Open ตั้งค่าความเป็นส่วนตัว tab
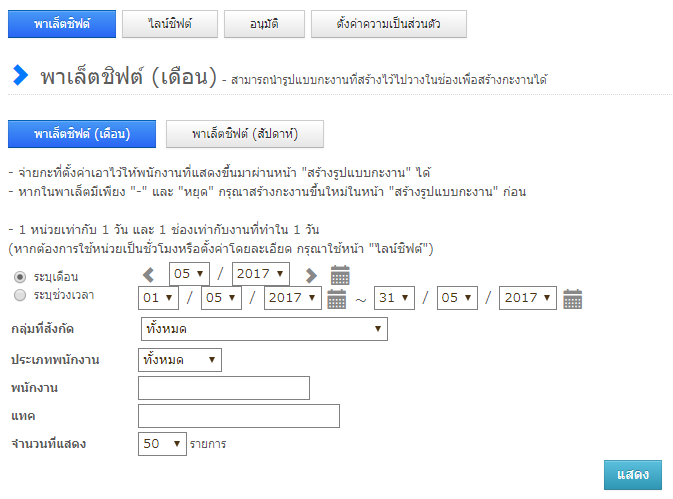The image size is (673, 499). tap(389, 23)
